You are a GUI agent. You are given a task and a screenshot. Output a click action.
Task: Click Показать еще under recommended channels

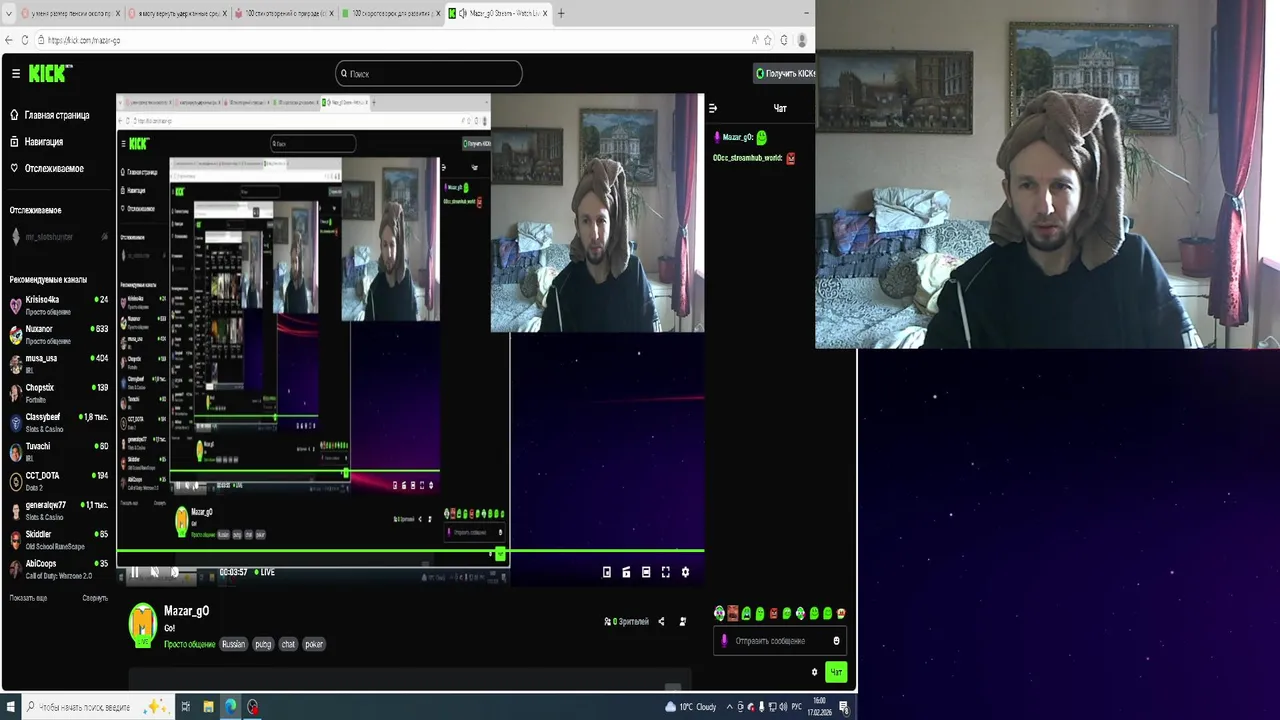coord(28,598)
